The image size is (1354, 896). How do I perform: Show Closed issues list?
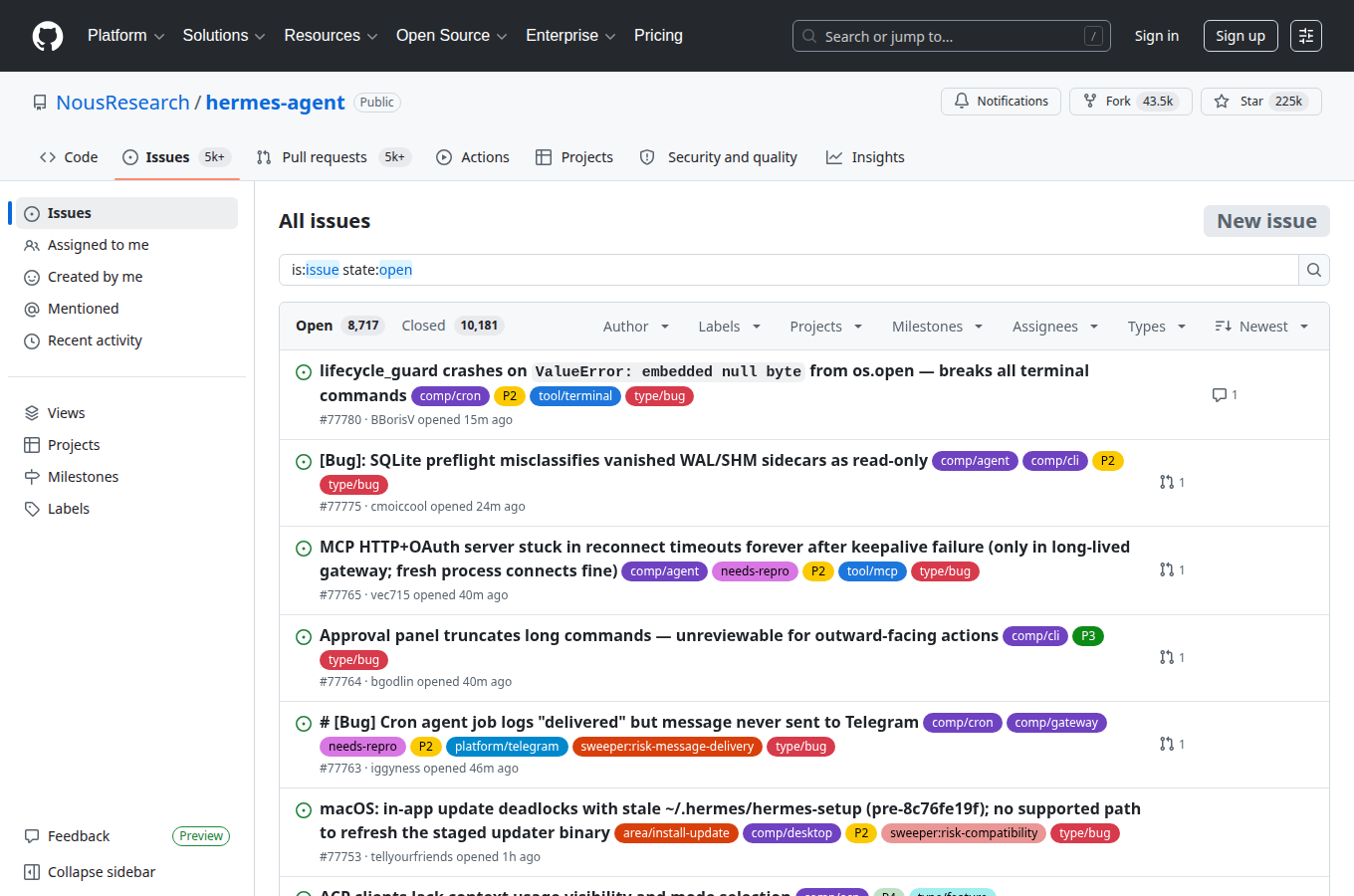click(x=453, y=326)
